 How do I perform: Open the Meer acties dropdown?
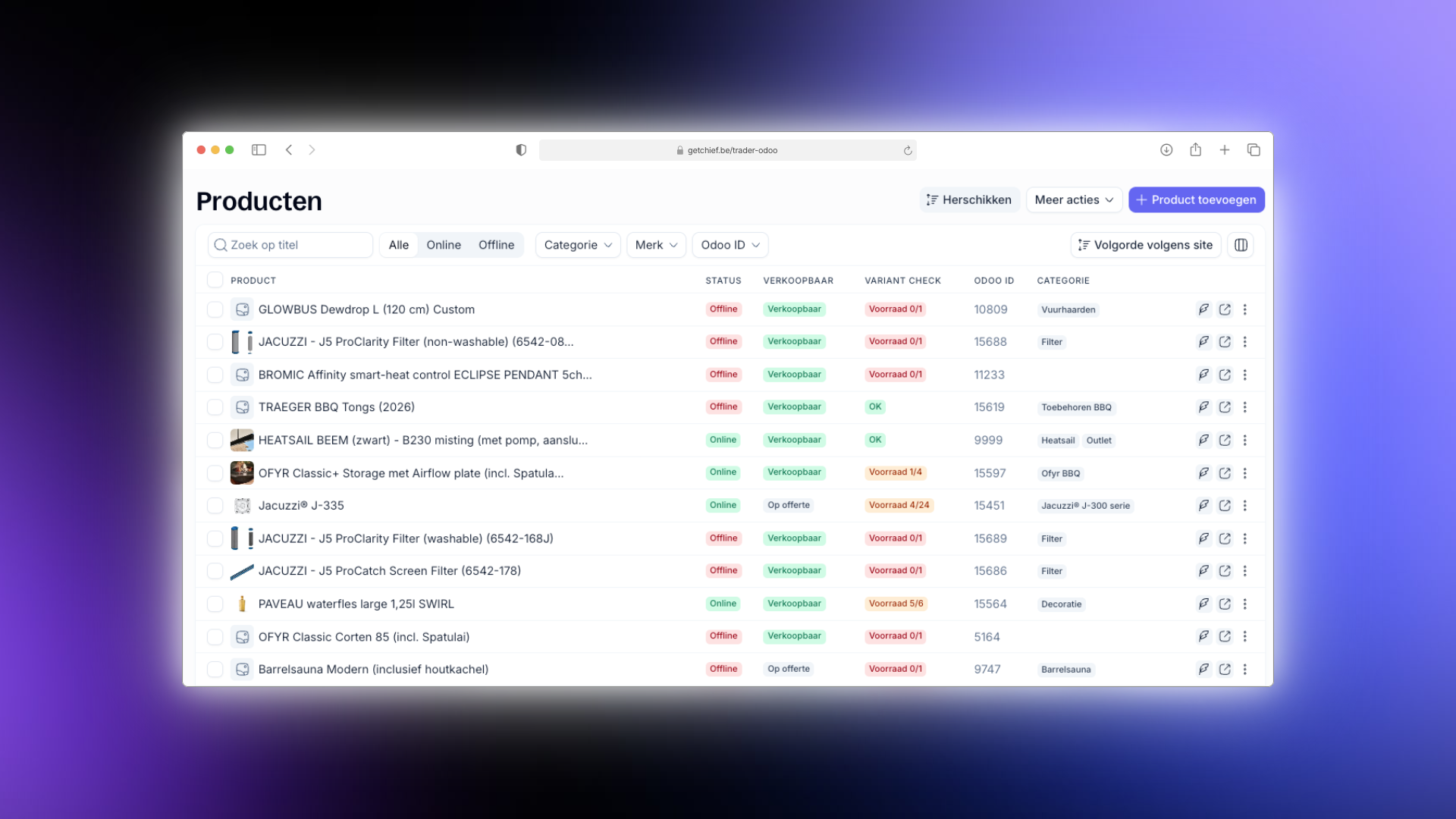(x=1074, y=199)
